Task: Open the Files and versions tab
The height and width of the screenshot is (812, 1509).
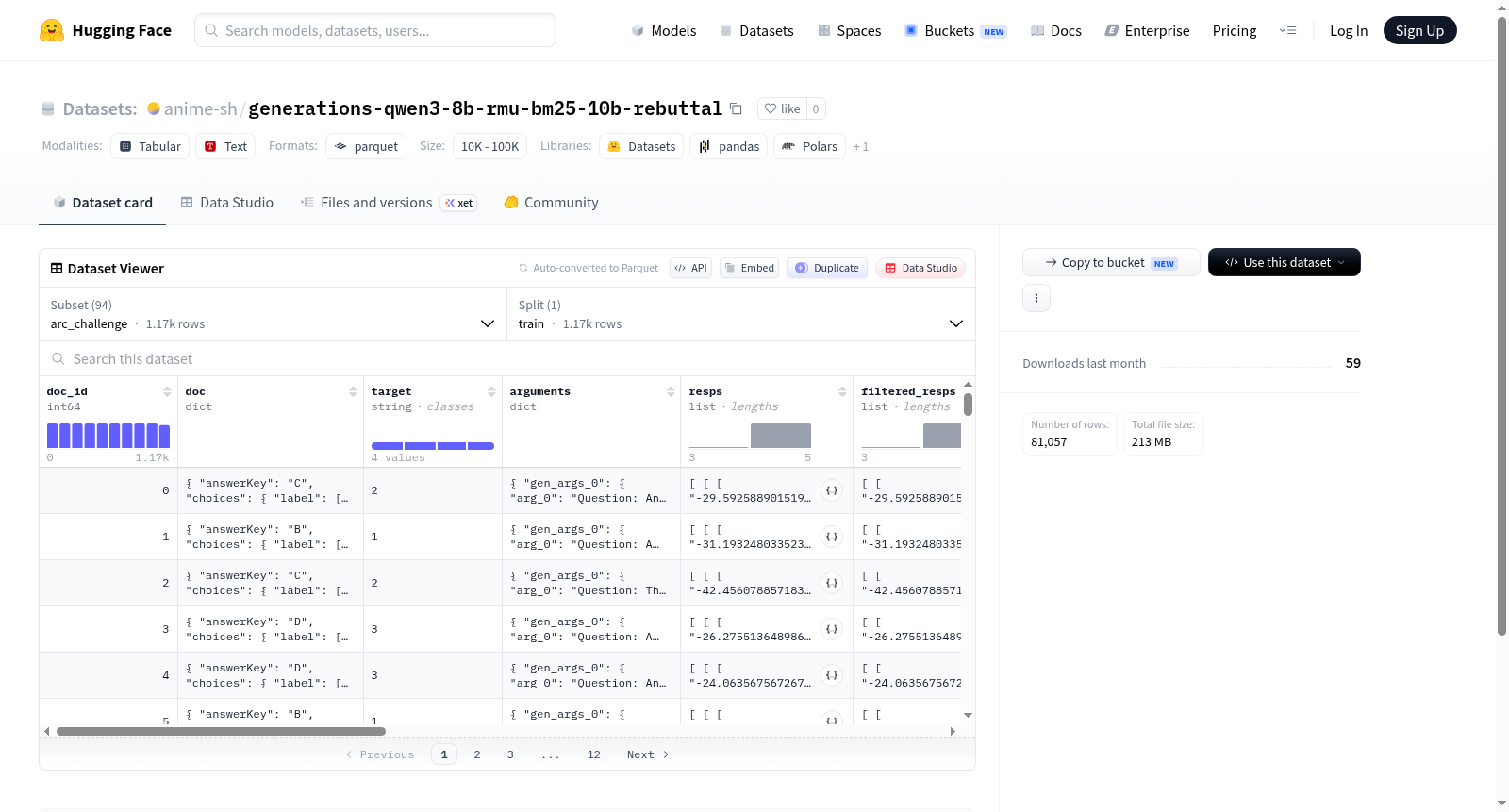Action: pos(389,202)
